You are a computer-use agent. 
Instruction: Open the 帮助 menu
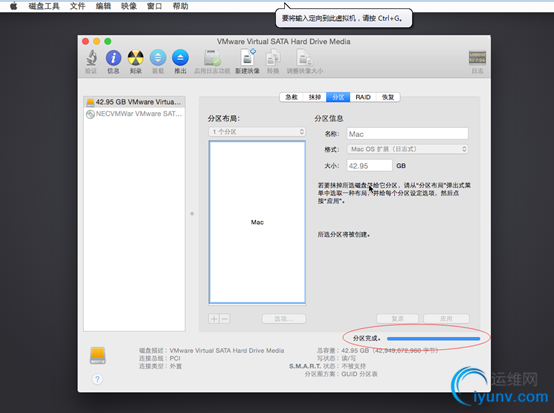click(180, 6)
